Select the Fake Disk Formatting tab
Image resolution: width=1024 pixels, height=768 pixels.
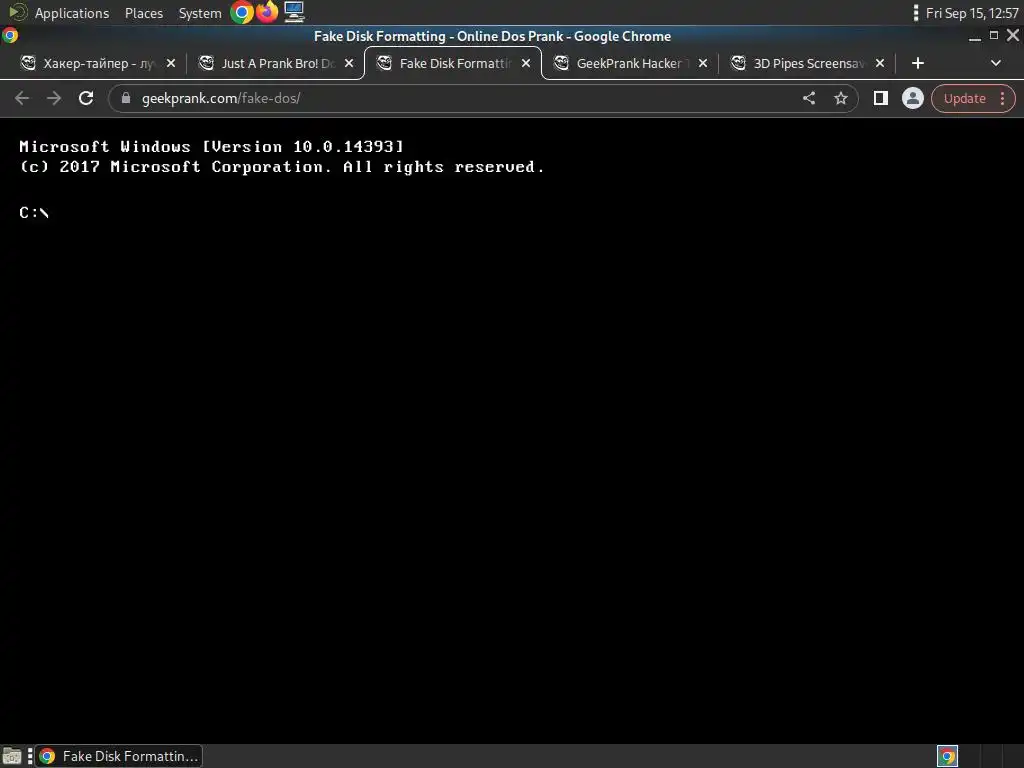(453, 63)
